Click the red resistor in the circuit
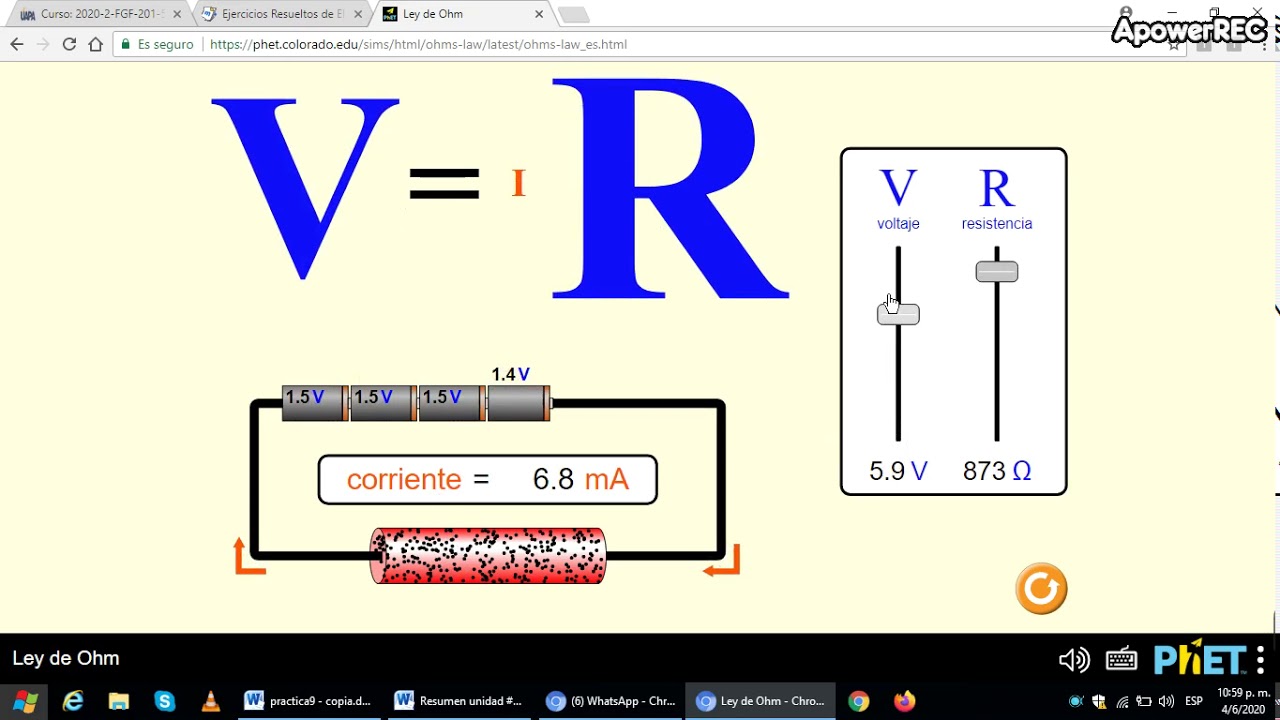Viewport: 1280px width, 720px height. (x=488, y=556)
